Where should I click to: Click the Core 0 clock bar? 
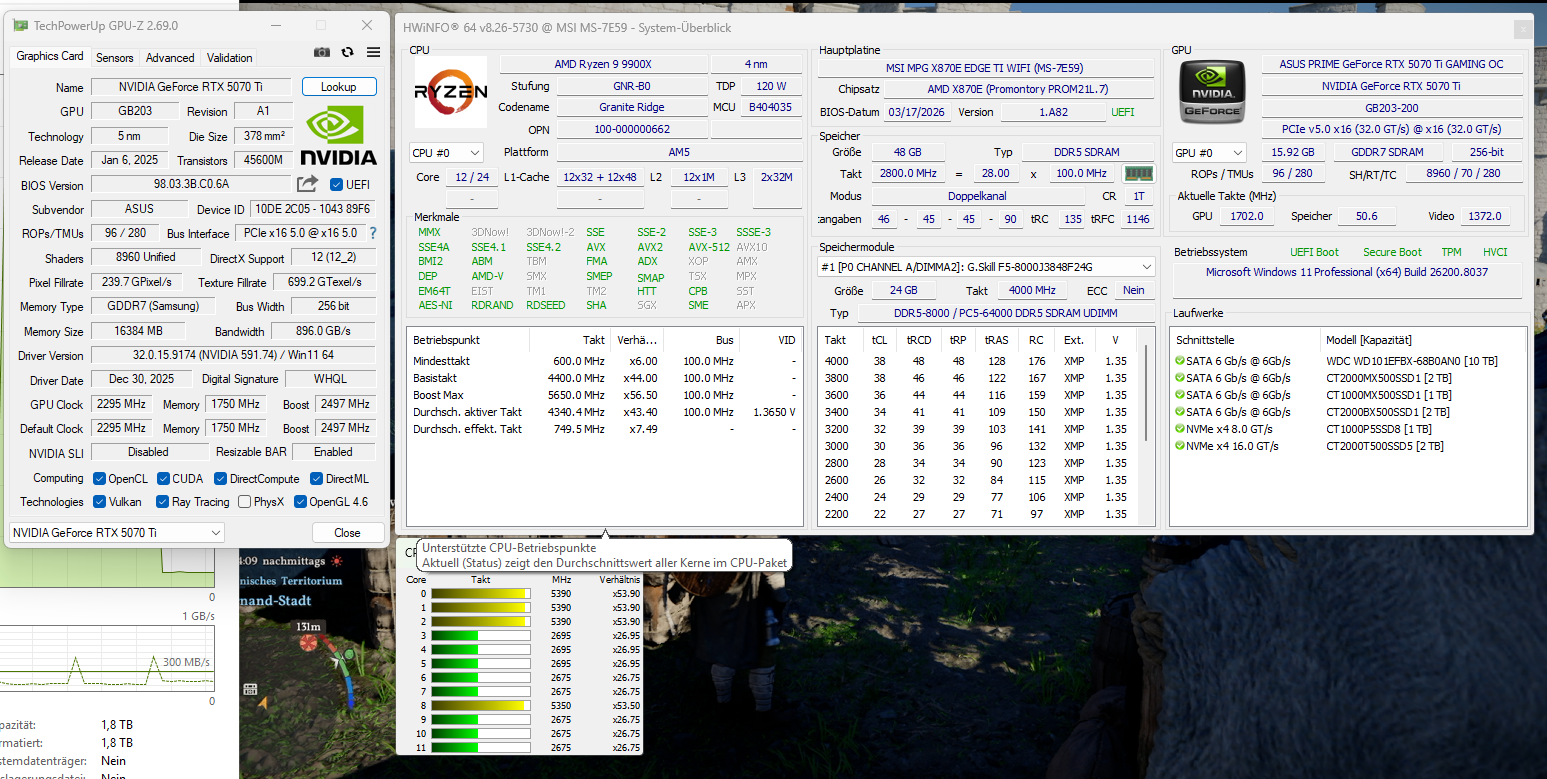pos(480,594)
